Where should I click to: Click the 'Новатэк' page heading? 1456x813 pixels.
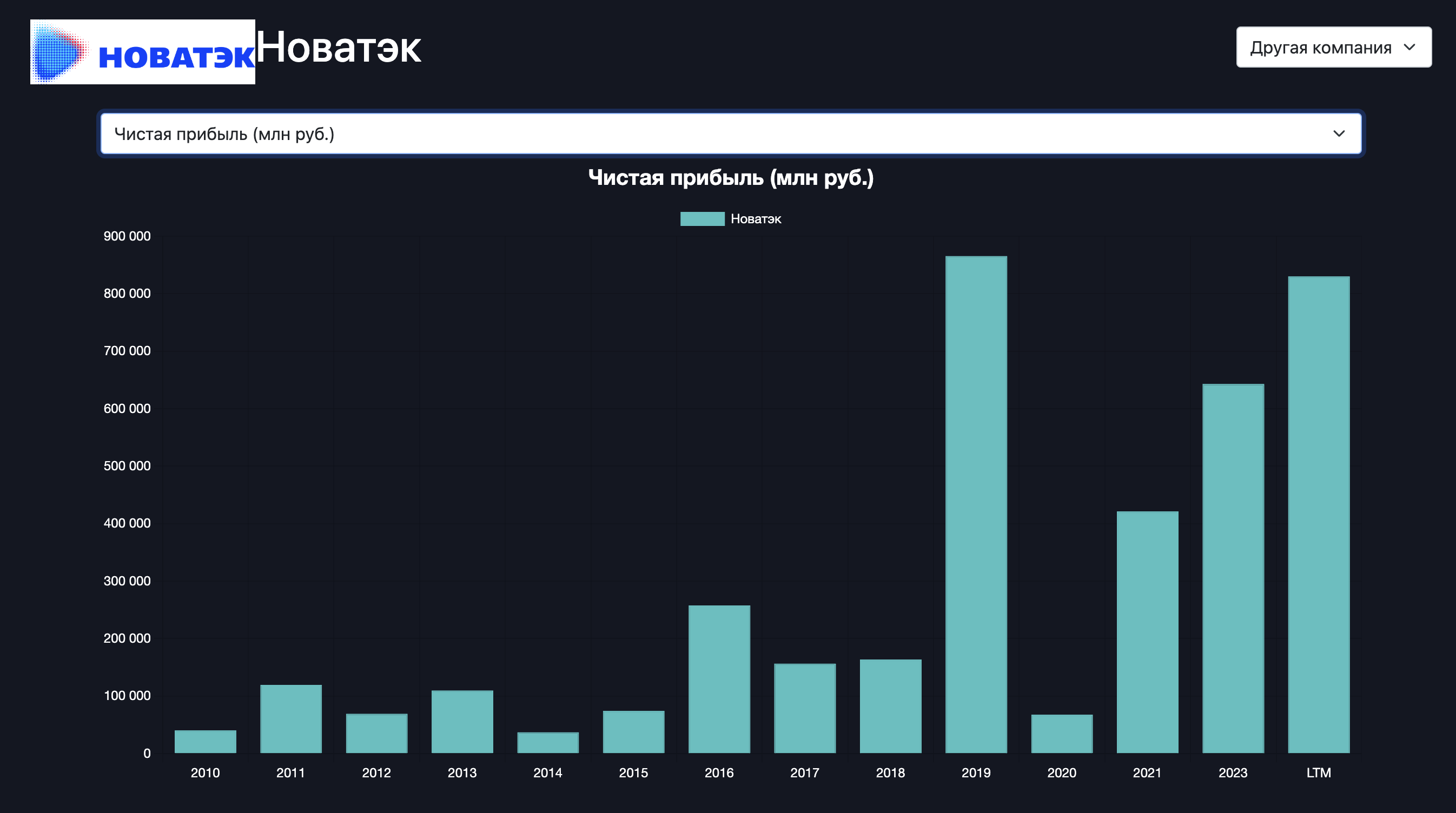(339, 48)
